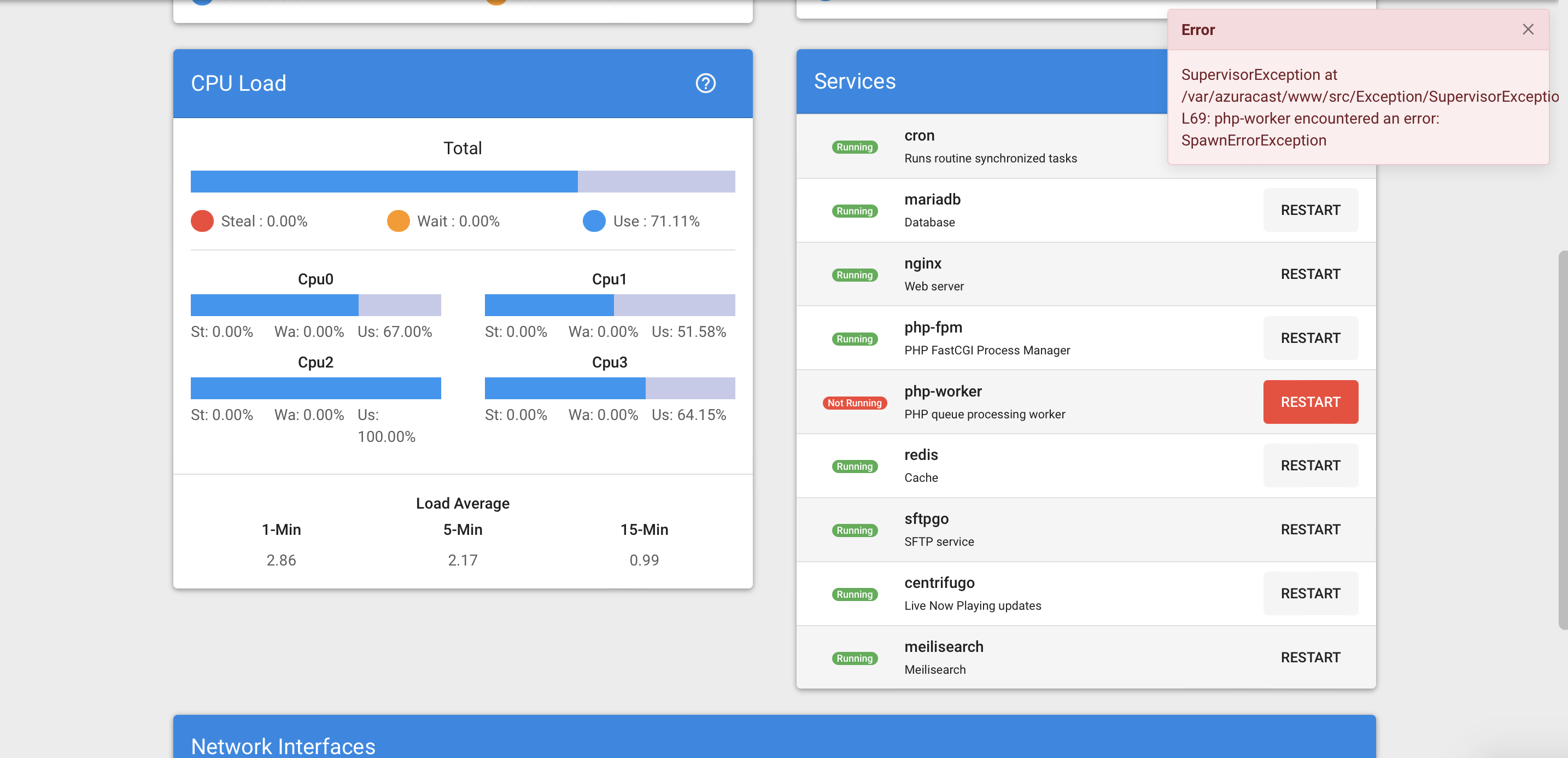Click the Total CPU usage bar

coord(463,182)
